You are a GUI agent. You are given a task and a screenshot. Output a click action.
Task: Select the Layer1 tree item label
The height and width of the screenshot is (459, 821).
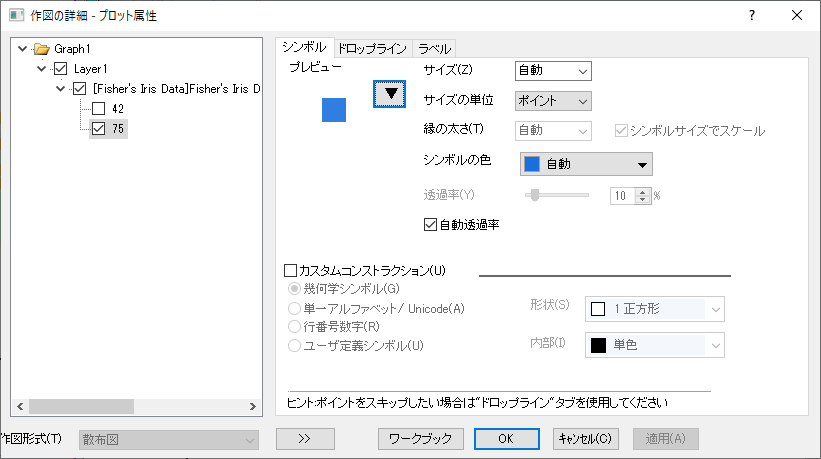click(91, 69)
